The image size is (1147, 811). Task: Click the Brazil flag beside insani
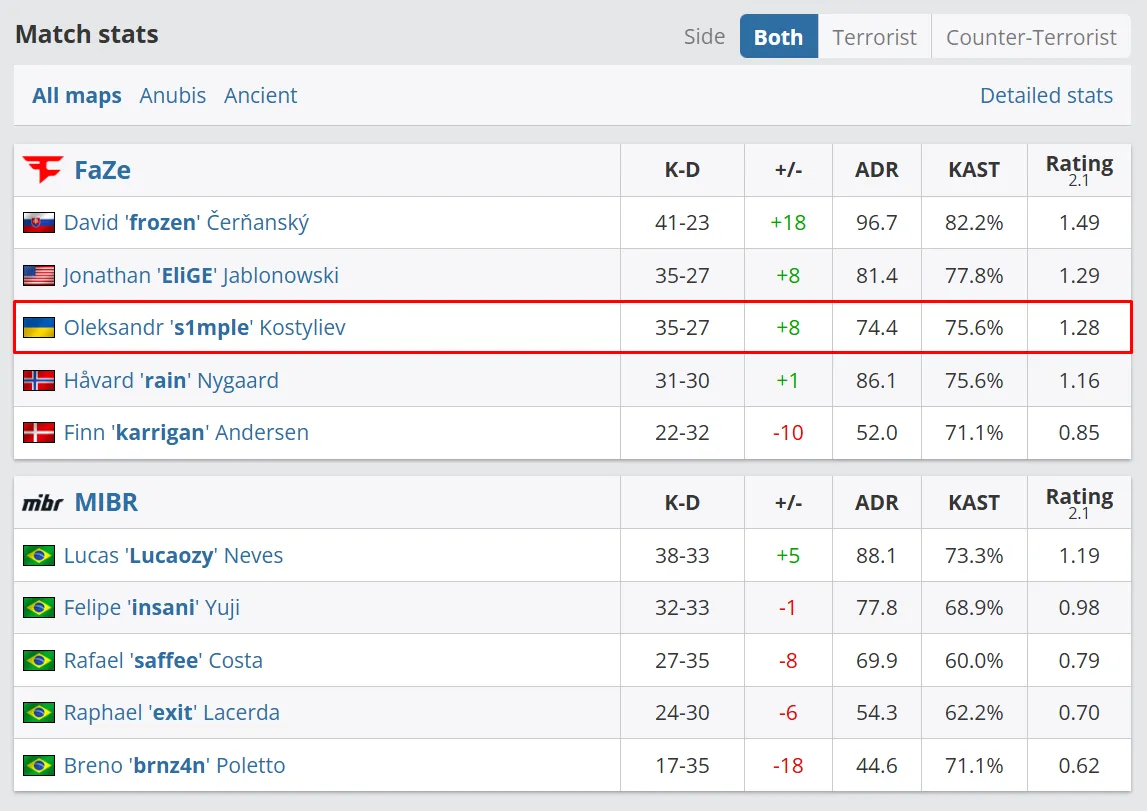(39, 608)
